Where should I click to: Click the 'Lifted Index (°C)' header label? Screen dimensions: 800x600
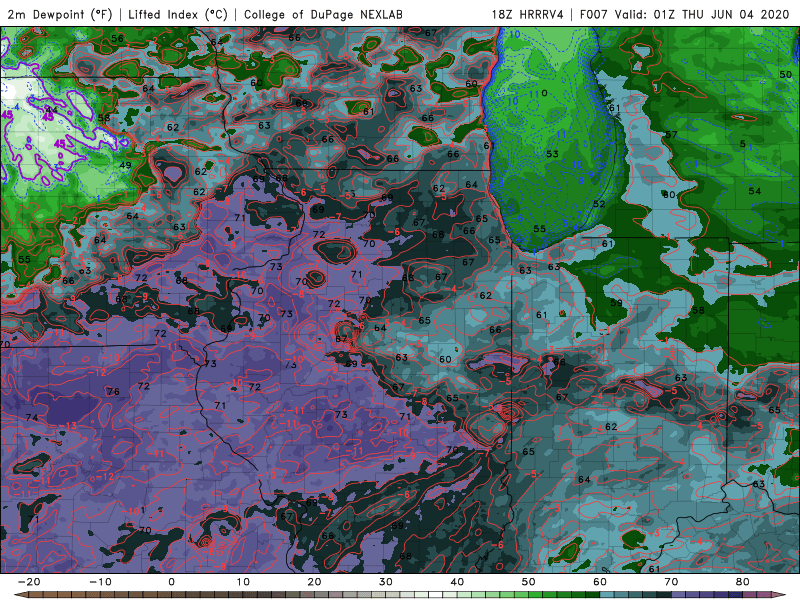pos(178,14)
